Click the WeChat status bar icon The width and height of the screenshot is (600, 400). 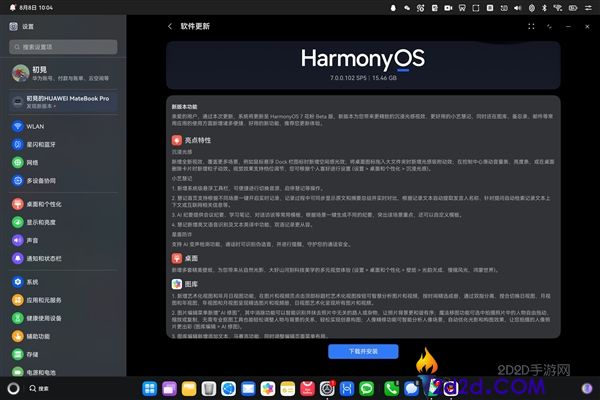tap(407, 8)
